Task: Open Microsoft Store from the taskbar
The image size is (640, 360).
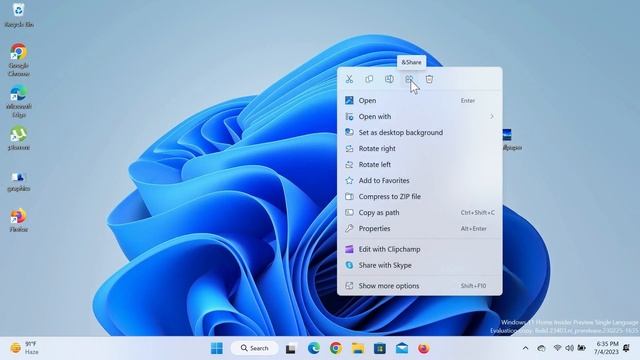Action: tap(380, 348)
